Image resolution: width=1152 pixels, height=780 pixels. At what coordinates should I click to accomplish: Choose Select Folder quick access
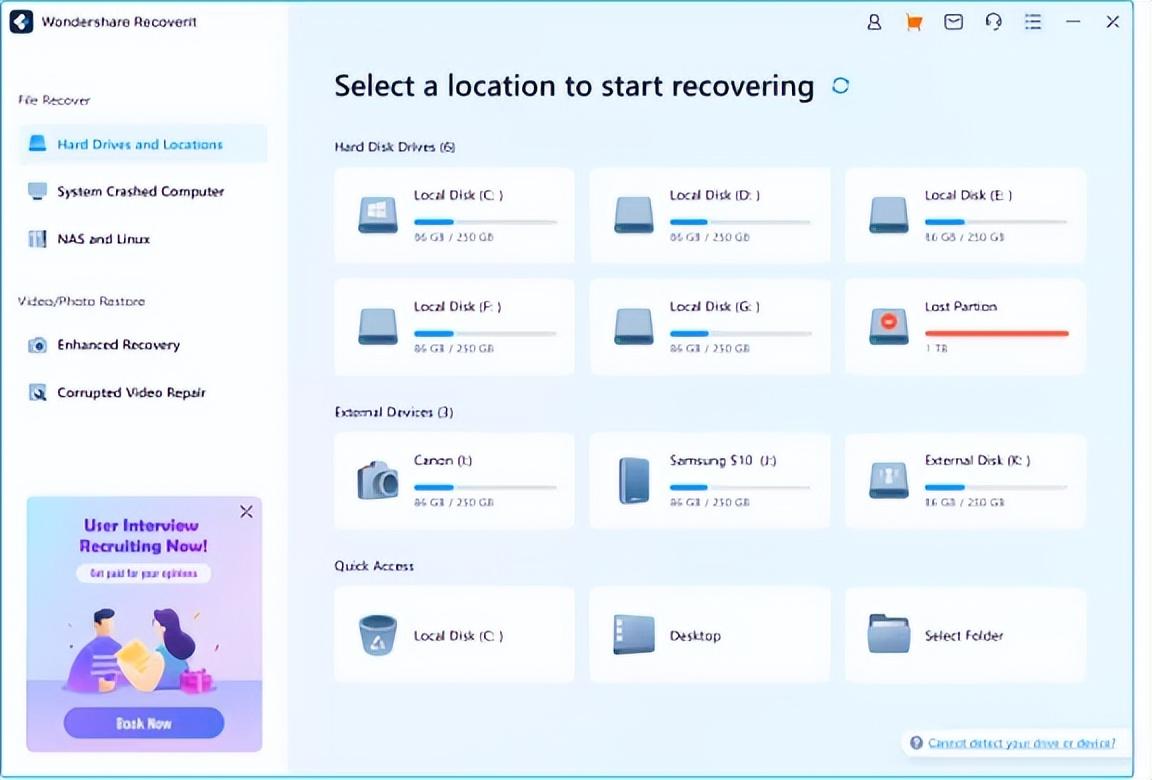[x=965, y=635]
